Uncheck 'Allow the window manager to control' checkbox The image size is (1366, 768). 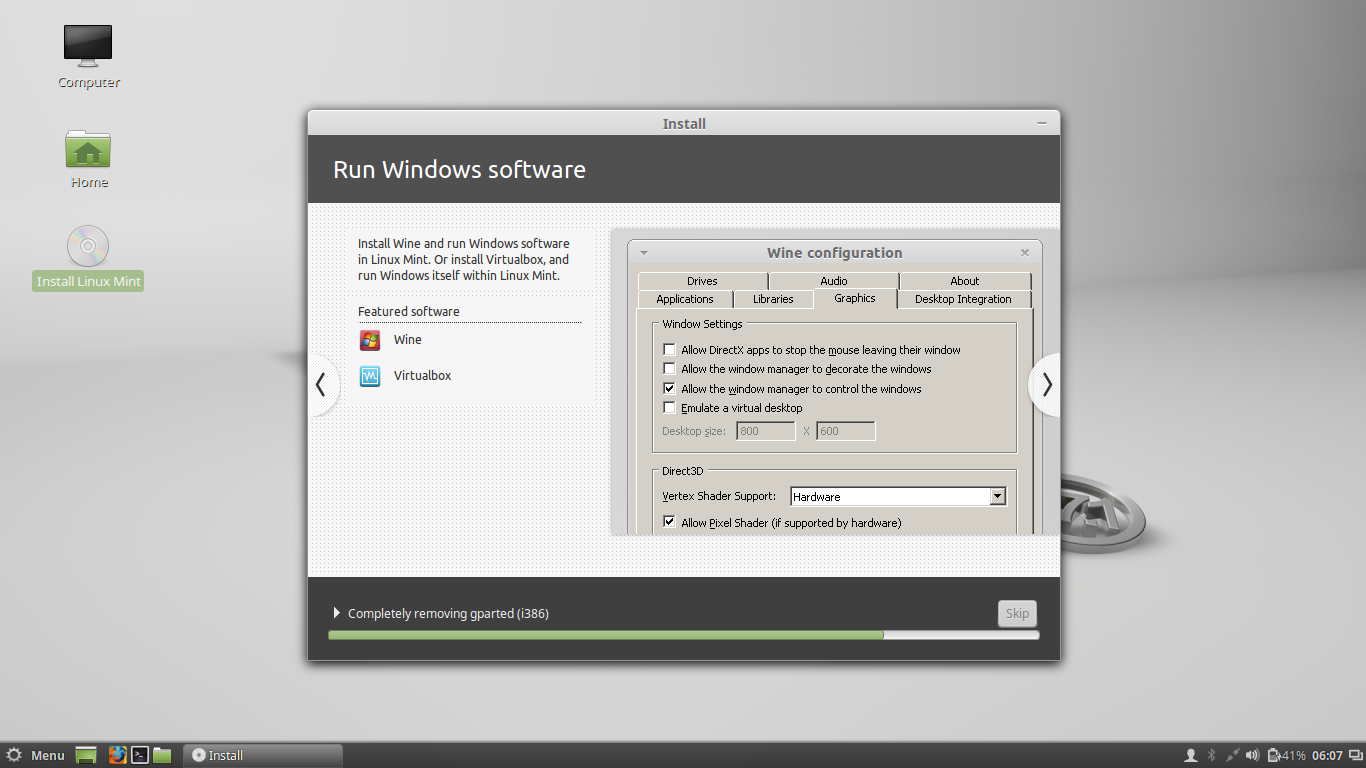click(x=669, y=389)
